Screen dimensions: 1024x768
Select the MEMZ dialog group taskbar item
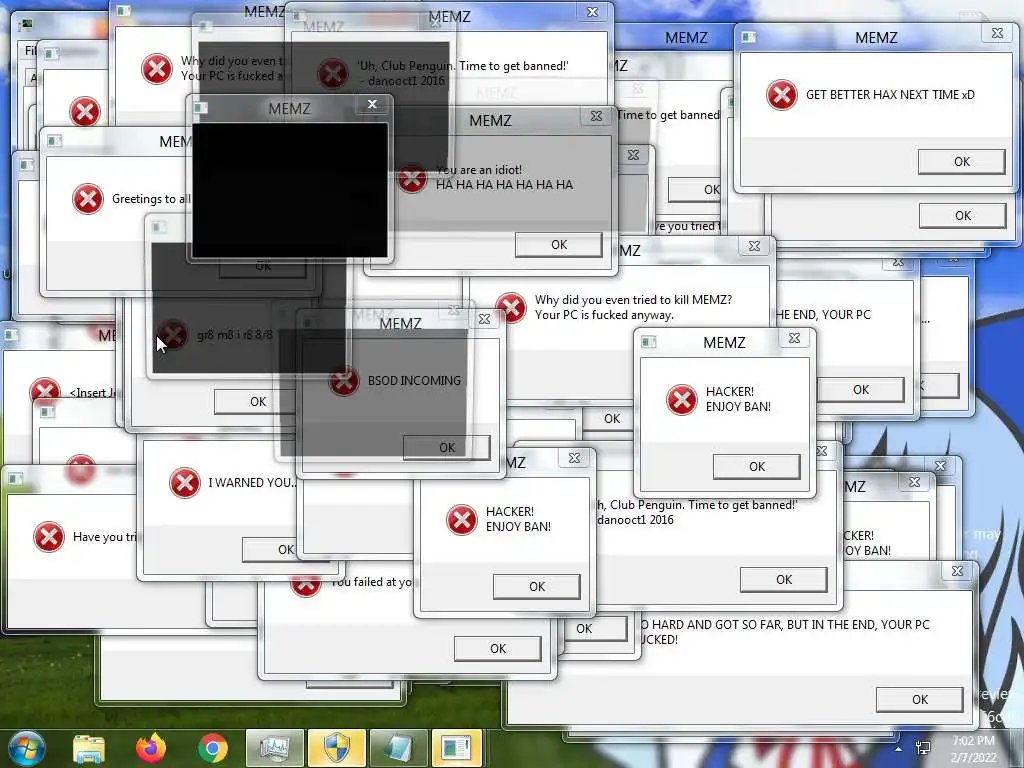coord(456,748)
